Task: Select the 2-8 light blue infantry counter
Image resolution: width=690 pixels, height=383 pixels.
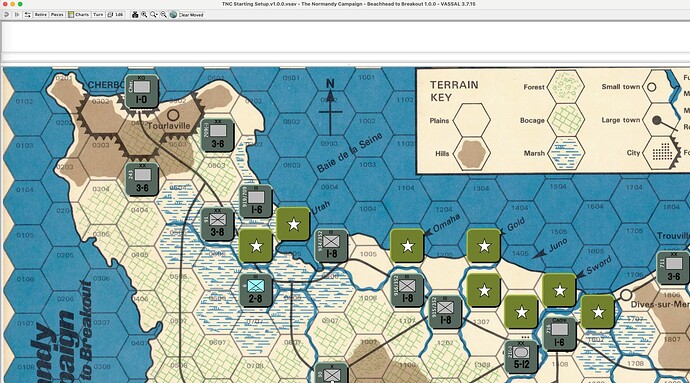Action: 256,291
